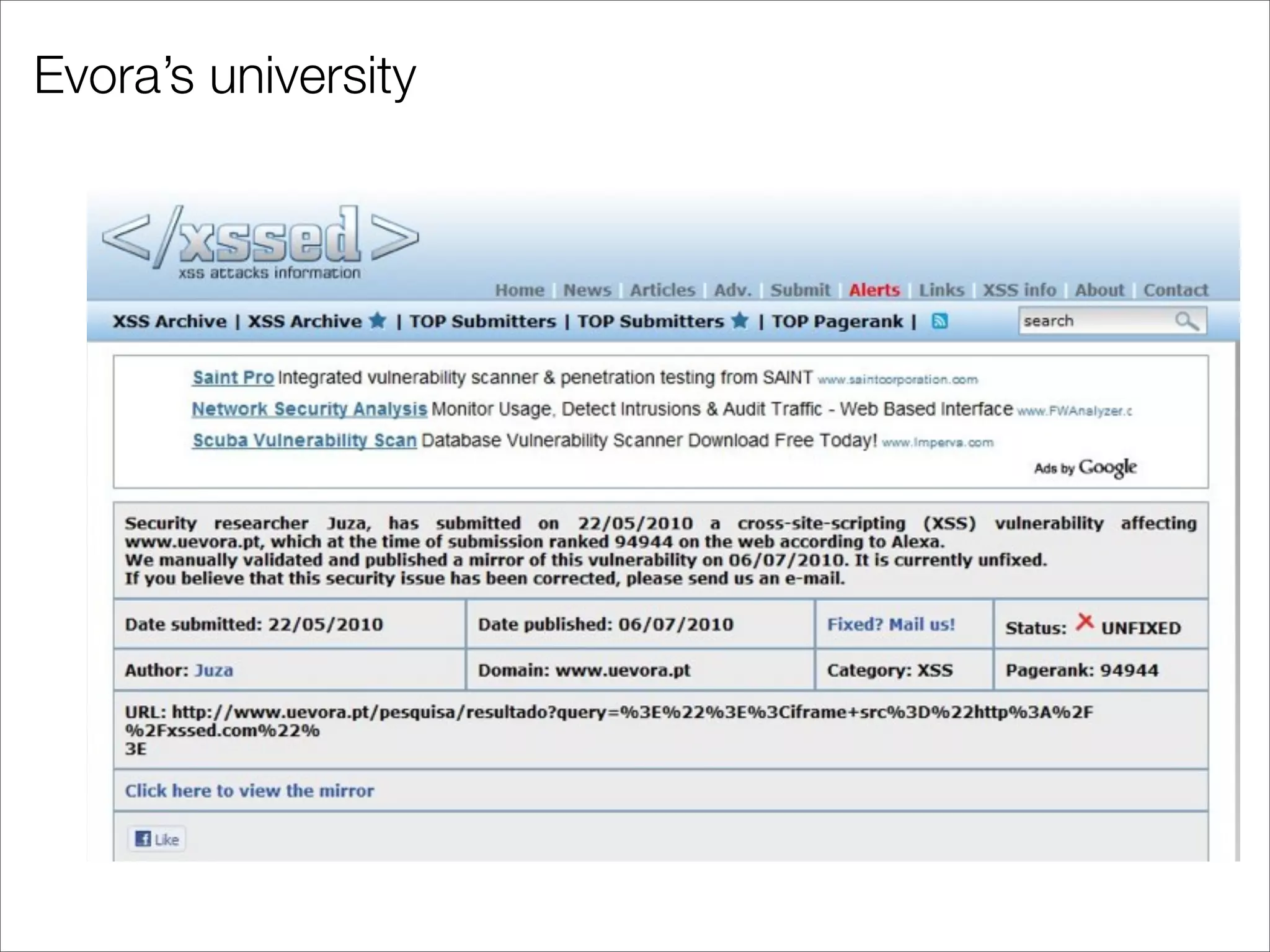Image resolution: width=1270 pixels, height=952 pixels.
Task: Click 'Date submitted: 22/05/2010' cell
Action: [290, 624]
